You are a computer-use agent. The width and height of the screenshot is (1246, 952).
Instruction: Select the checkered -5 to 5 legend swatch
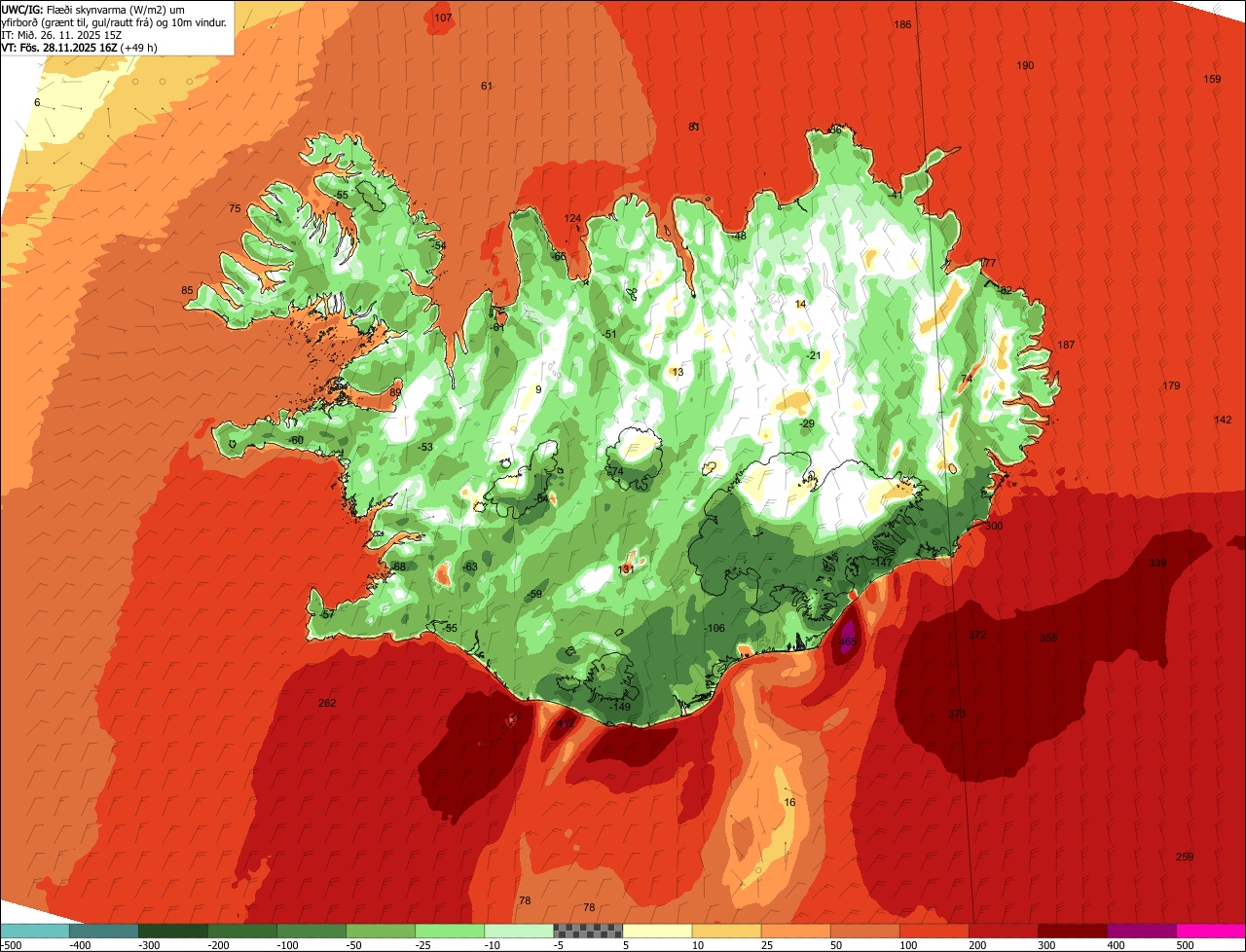click(x=588, y=931)
